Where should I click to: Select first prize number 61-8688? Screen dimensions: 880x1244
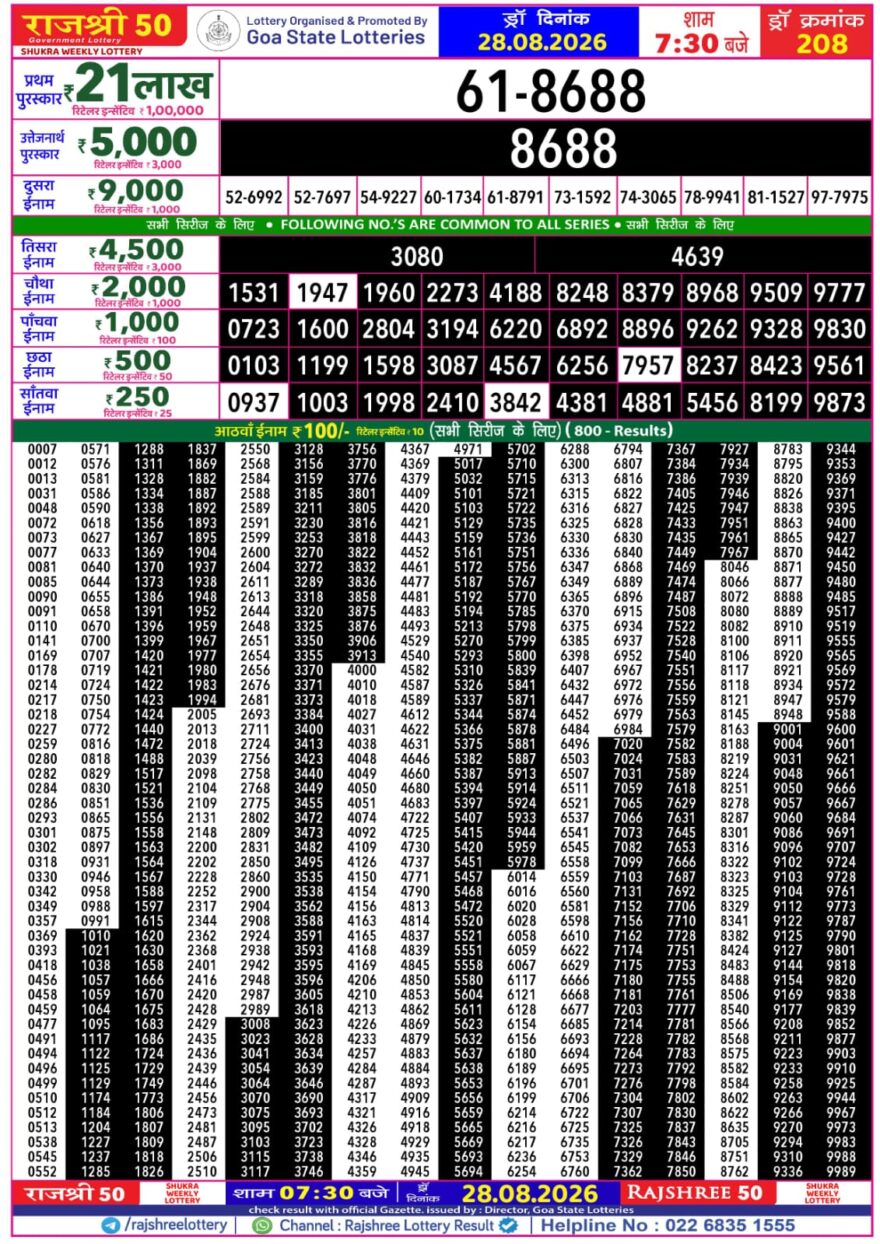[551, 93]
